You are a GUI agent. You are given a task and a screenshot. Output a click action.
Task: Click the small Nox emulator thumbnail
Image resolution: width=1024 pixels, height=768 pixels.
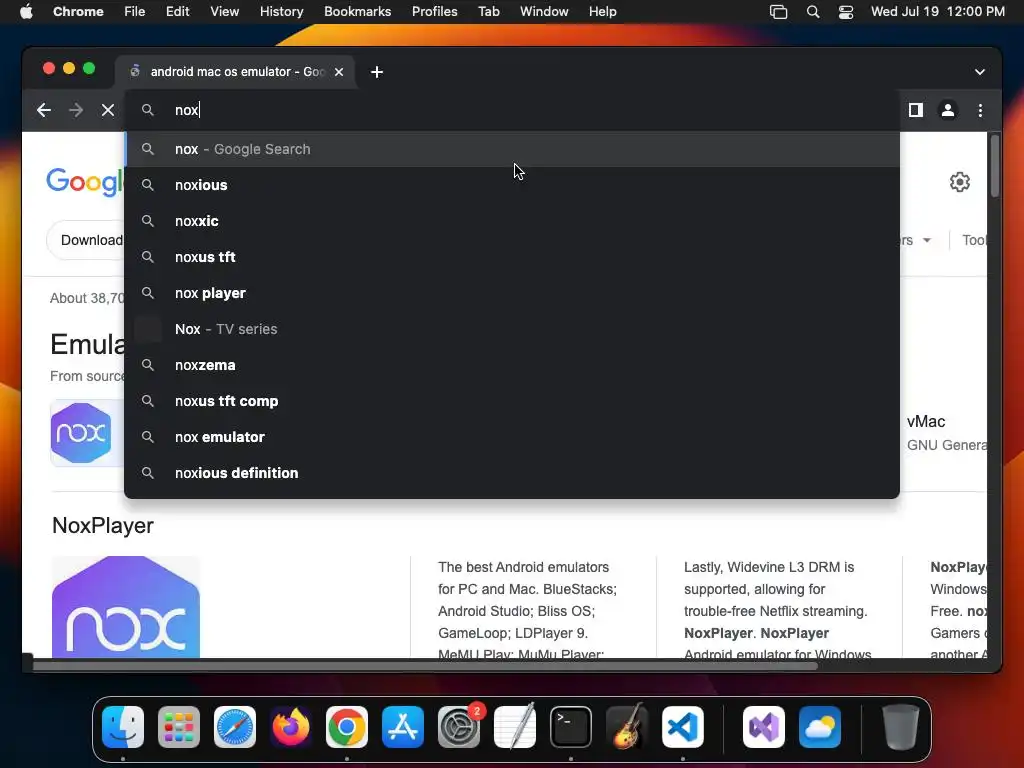coord(81,432)
